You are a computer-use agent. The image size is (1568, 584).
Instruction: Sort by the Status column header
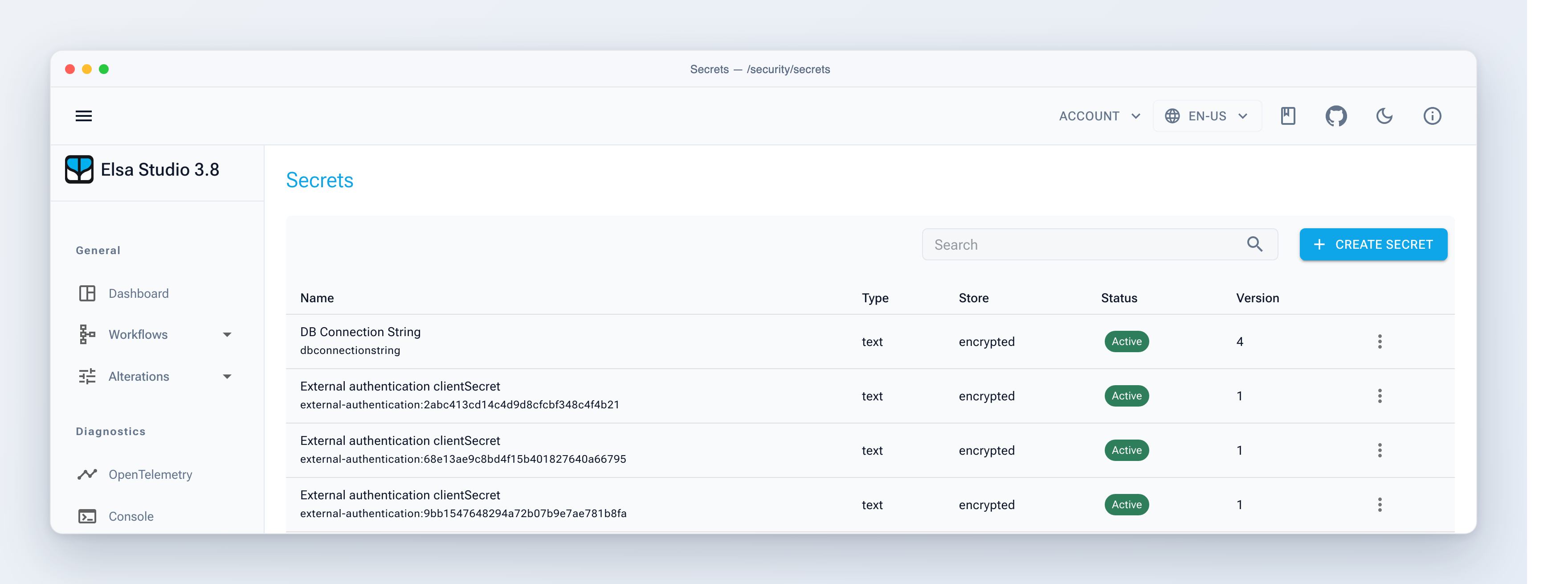tap(1119, 298)
